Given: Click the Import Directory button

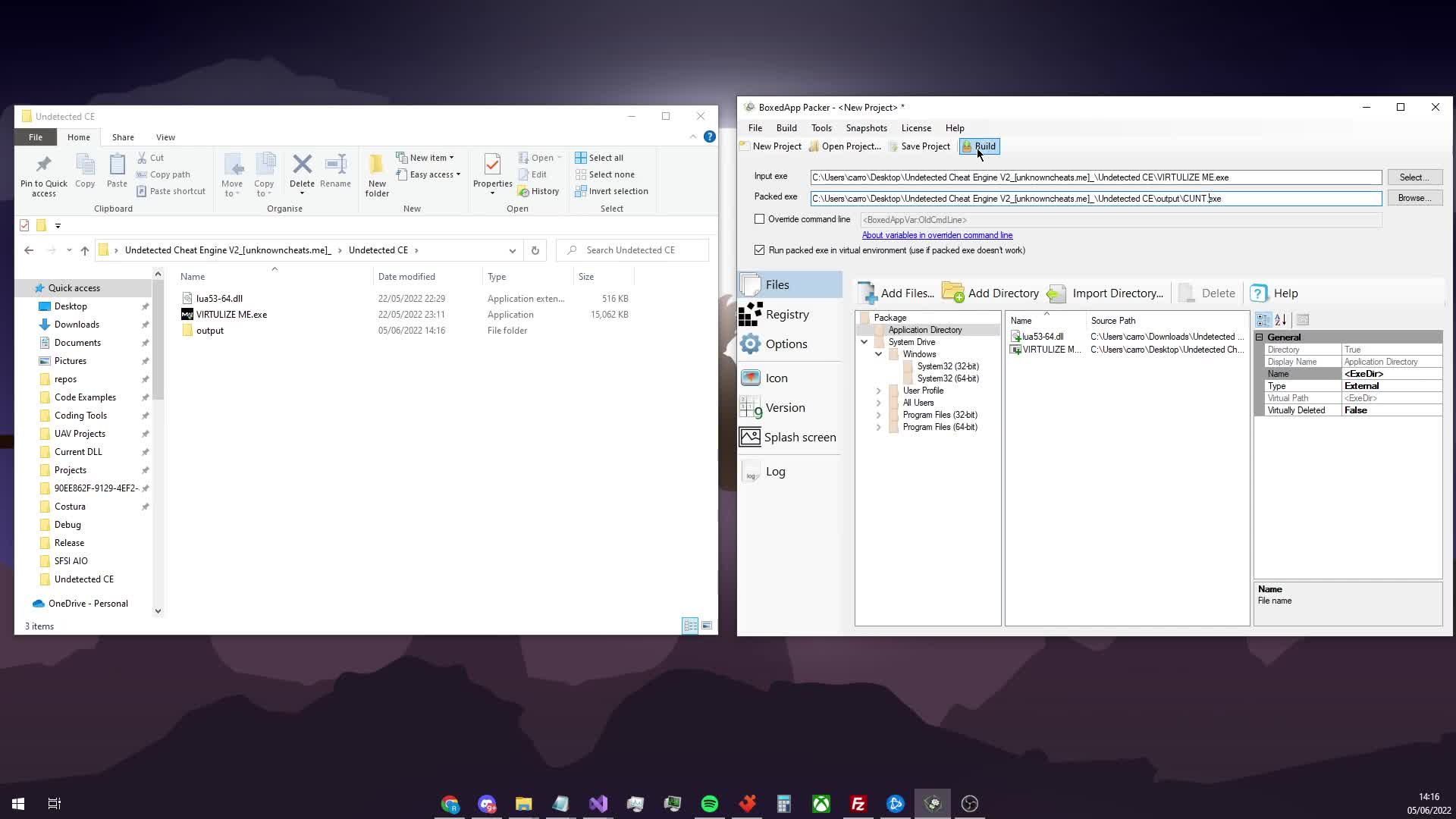Looking at the screenshot, I should 1105,293.
